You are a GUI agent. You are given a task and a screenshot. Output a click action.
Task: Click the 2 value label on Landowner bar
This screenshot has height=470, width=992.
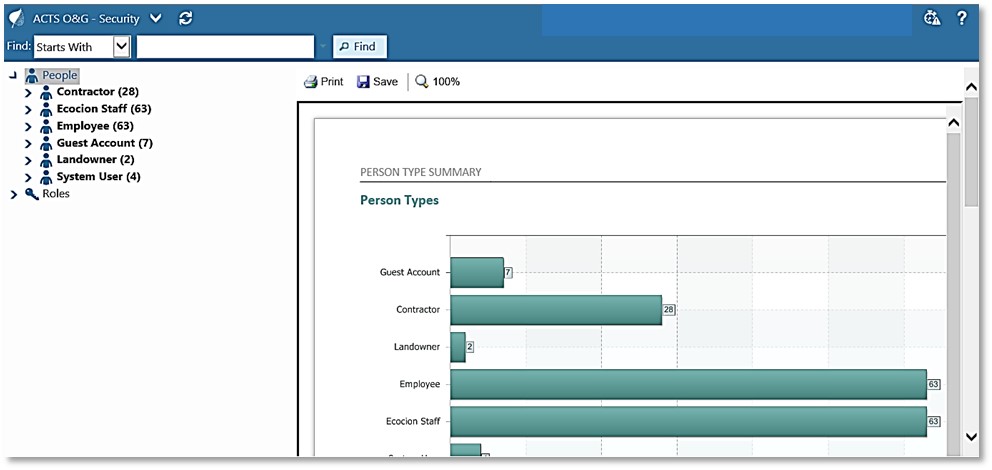click(470, 347)
